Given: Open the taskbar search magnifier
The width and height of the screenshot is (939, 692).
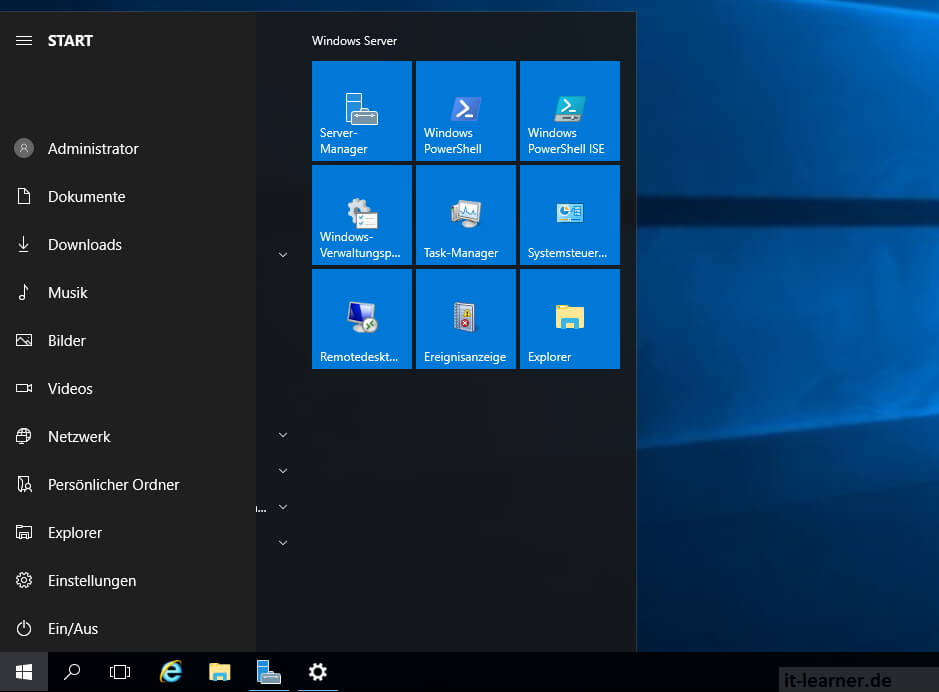Looking at the screenshot, I should pyautogui.click(x=72, y=672).
